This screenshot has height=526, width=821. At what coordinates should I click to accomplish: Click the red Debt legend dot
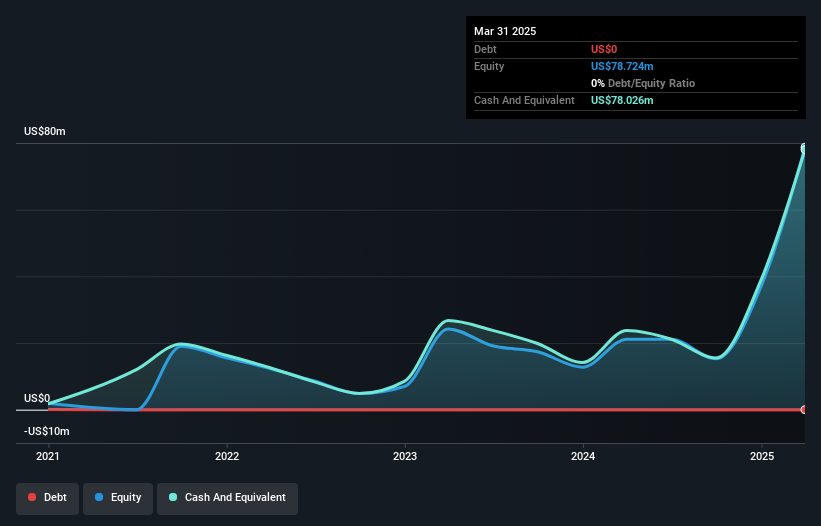coord(32,497)
